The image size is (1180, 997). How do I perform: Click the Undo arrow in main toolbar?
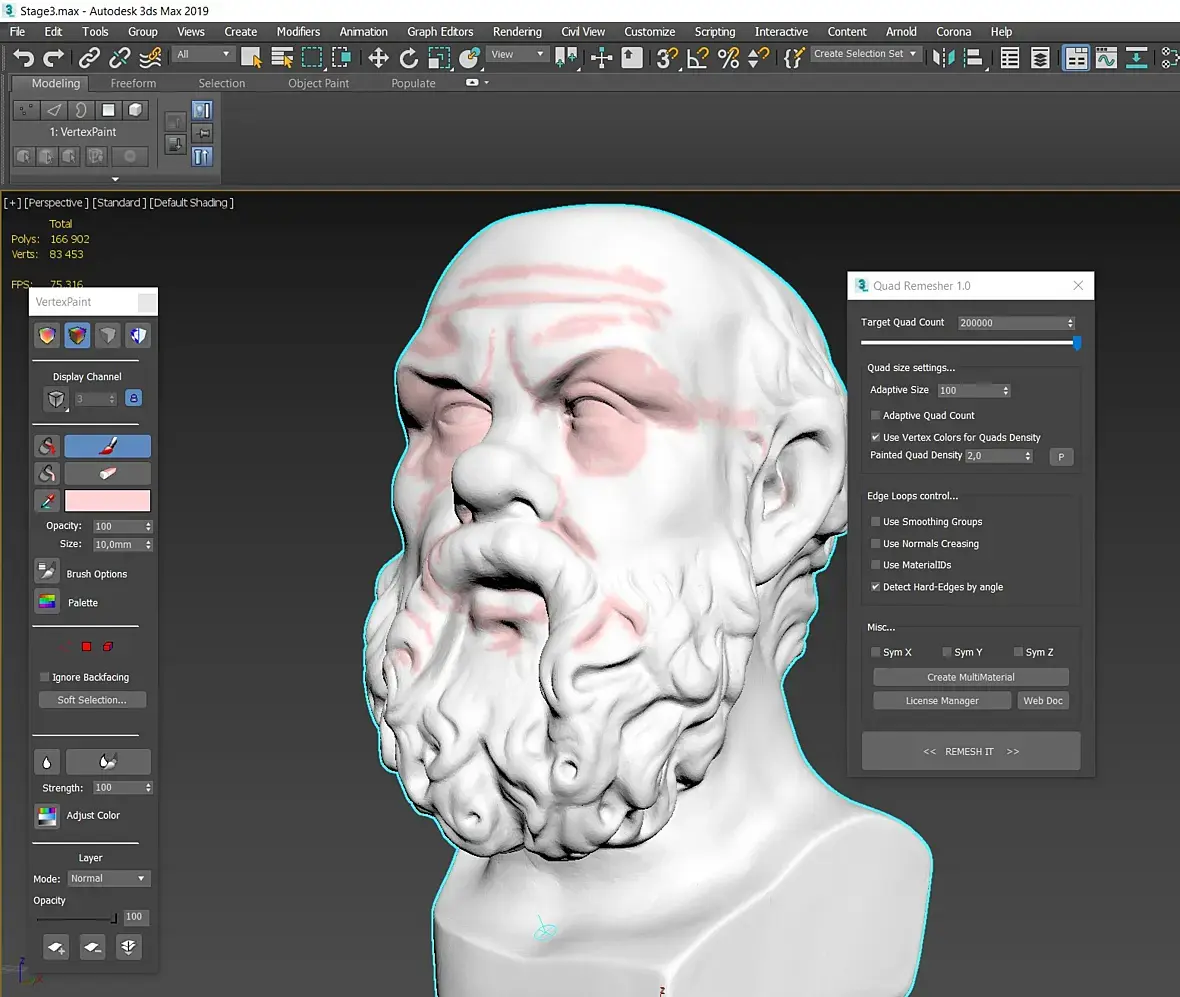(x=23, y=58)
